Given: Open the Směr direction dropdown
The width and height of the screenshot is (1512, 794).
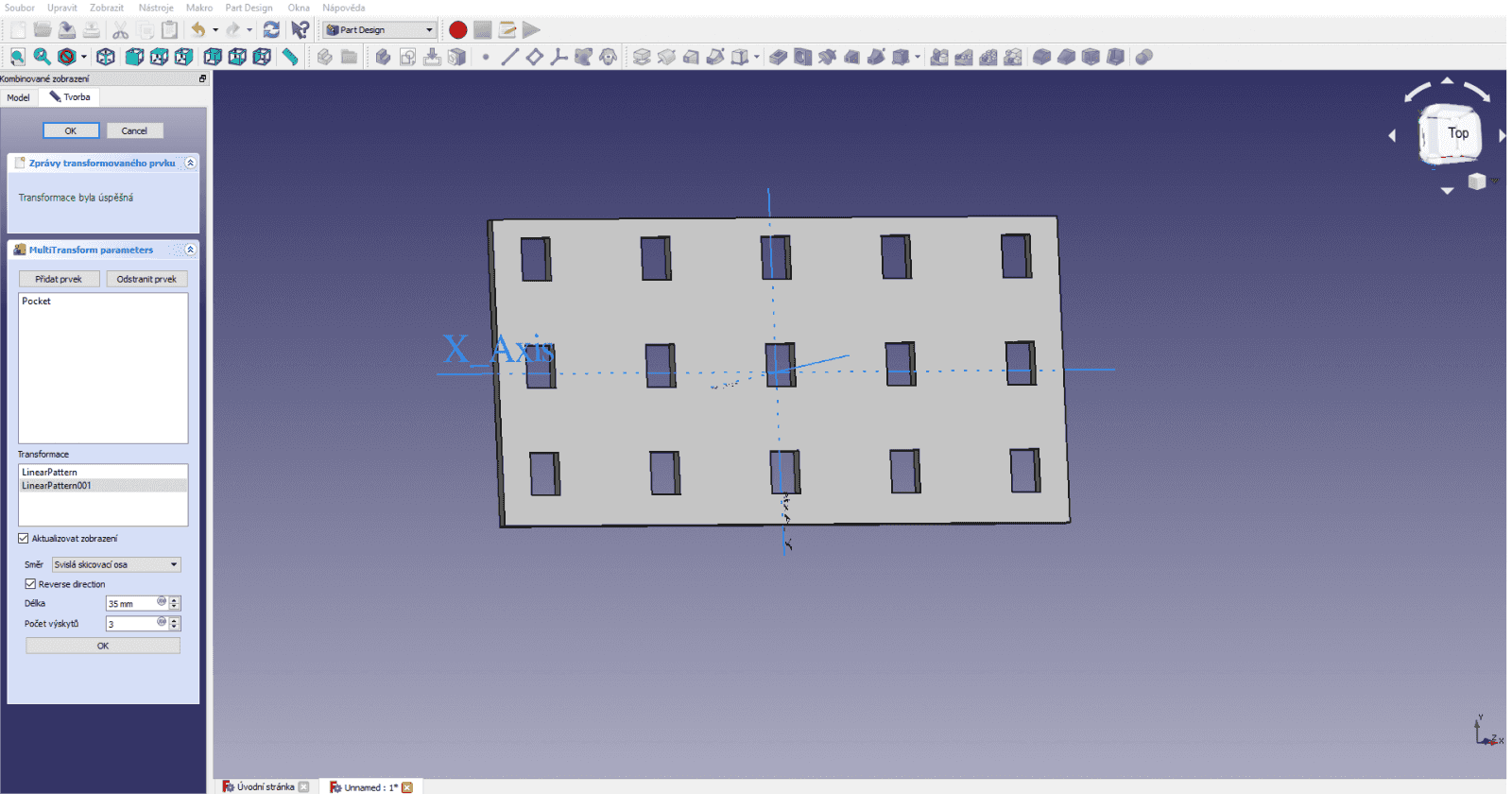Looking at the screenshot, I should 116,564.
